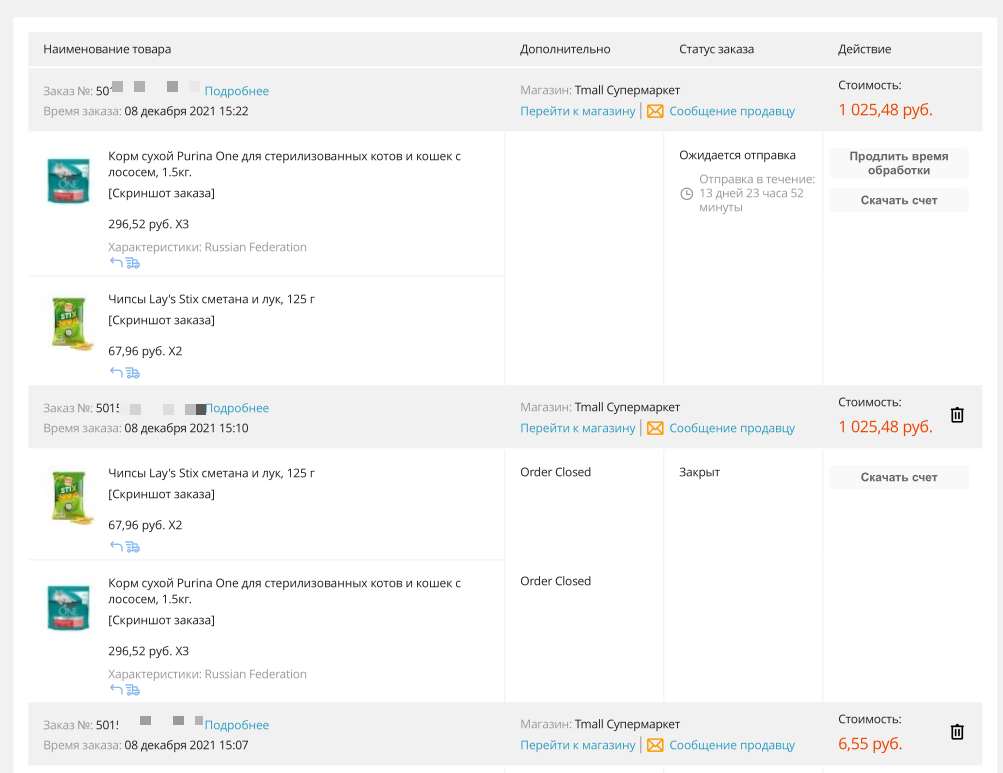Go to the store from the 15:22 order
This screenshot has height=773, width=1003.
click(578, 111)
